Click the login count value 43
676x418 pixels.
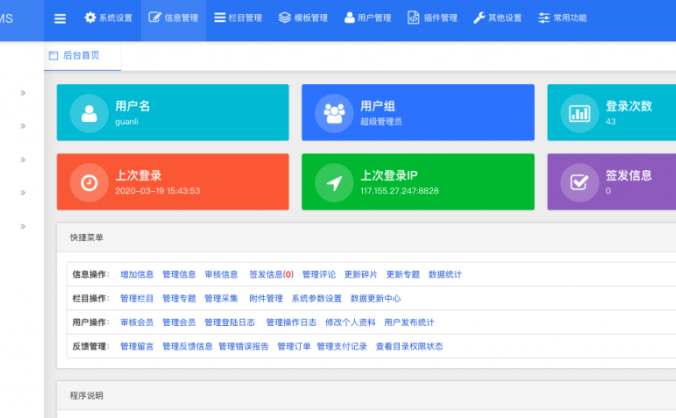pos(610,122)
